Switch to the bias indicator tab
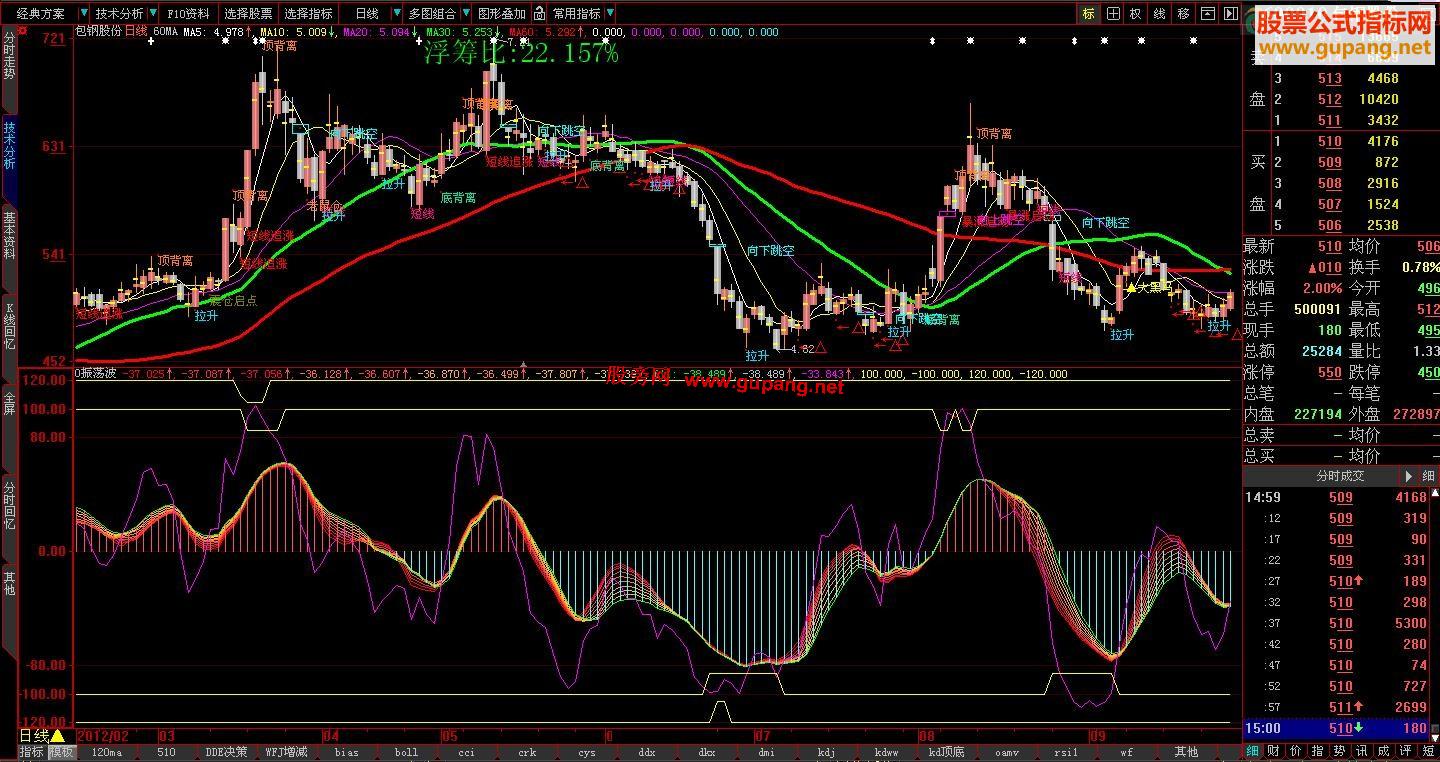This screenshot has height=762, width=1440. 346,752
